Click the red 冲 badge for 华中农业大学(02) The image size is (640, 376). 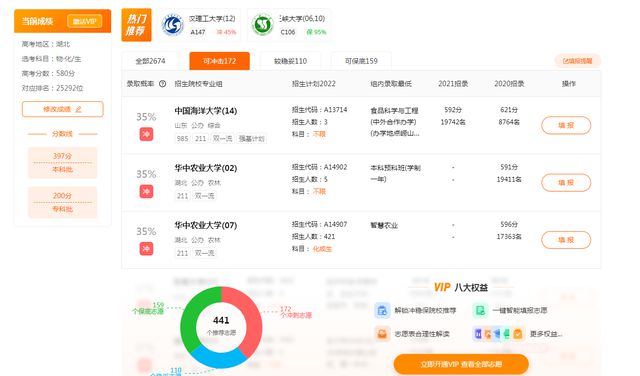(146, 191)
